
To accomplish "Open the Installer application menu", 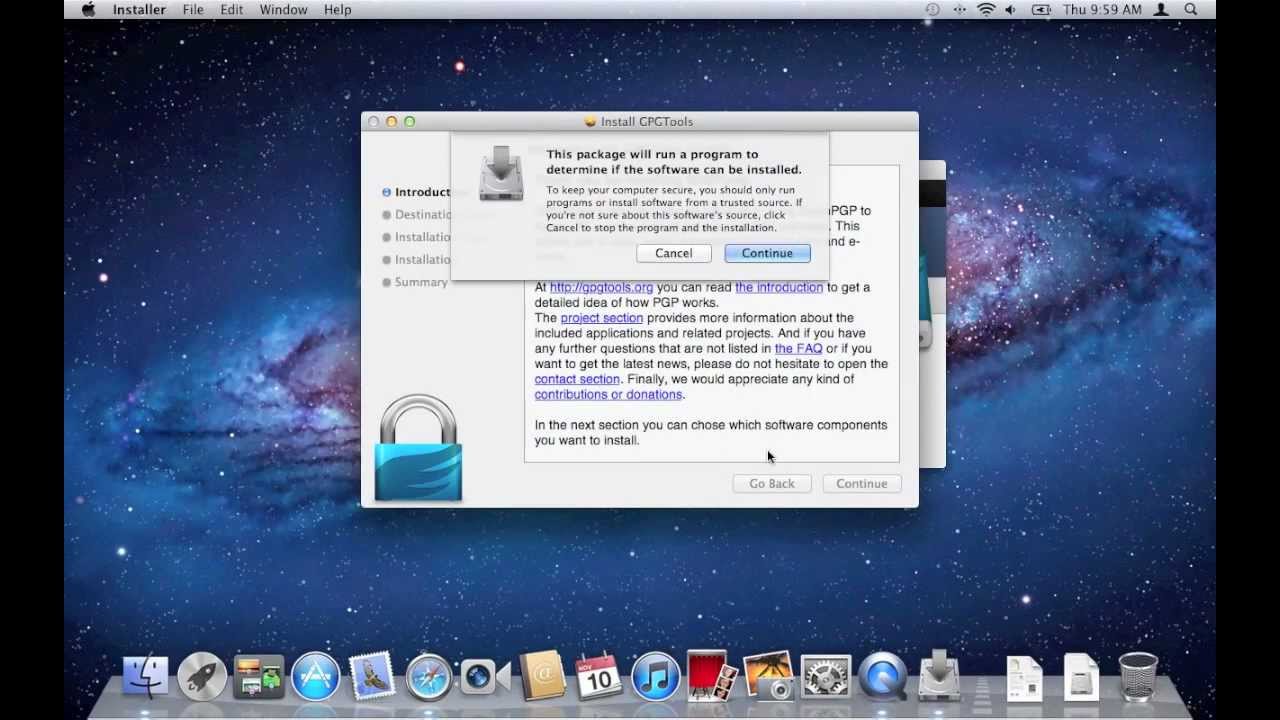I will click(139, 9).
